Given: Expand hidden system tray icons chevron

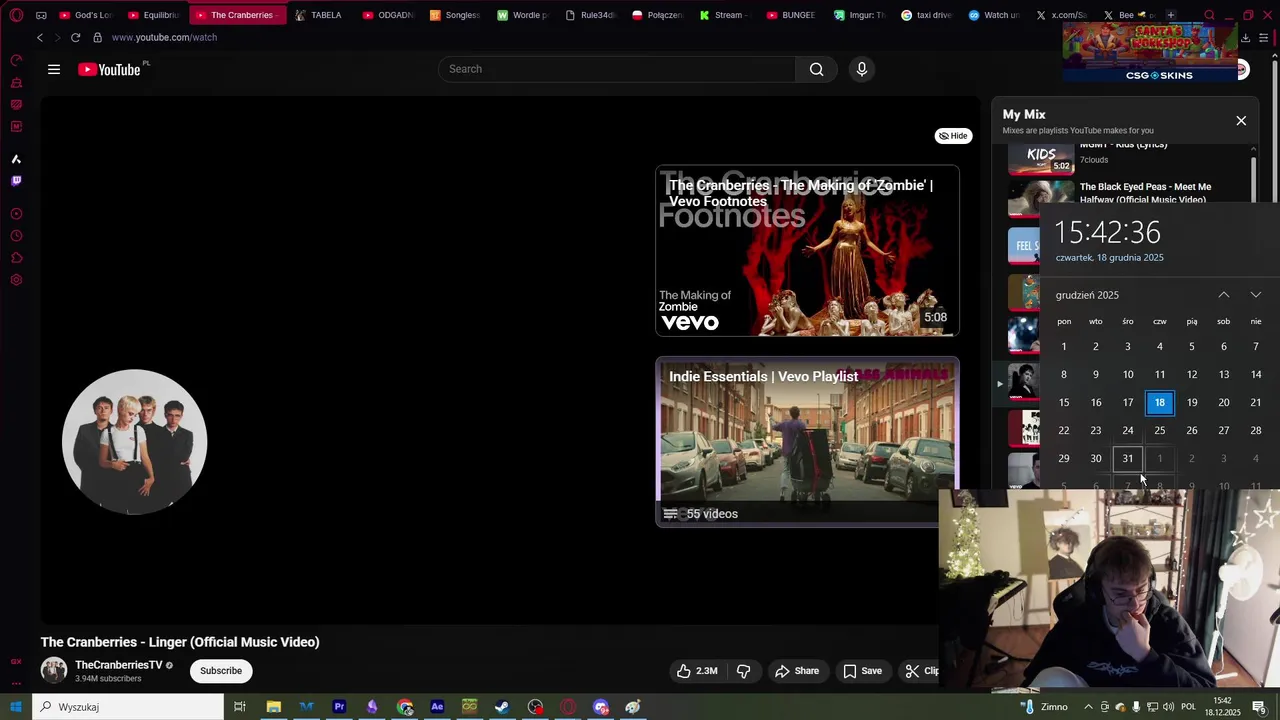Looking at the screenshot, I should pos(1089,707).
